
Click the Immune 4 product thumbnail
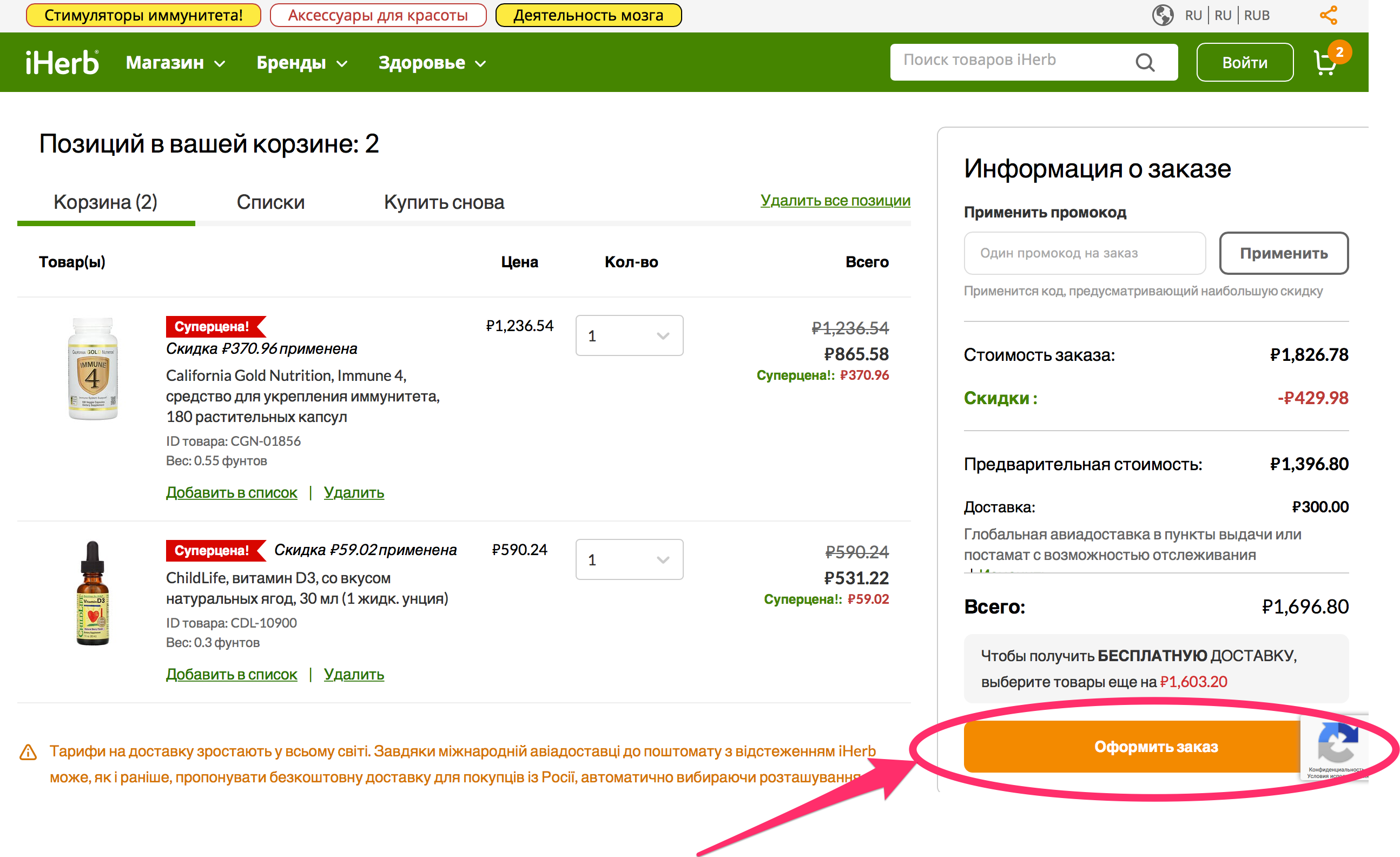(x=93, y=369)
